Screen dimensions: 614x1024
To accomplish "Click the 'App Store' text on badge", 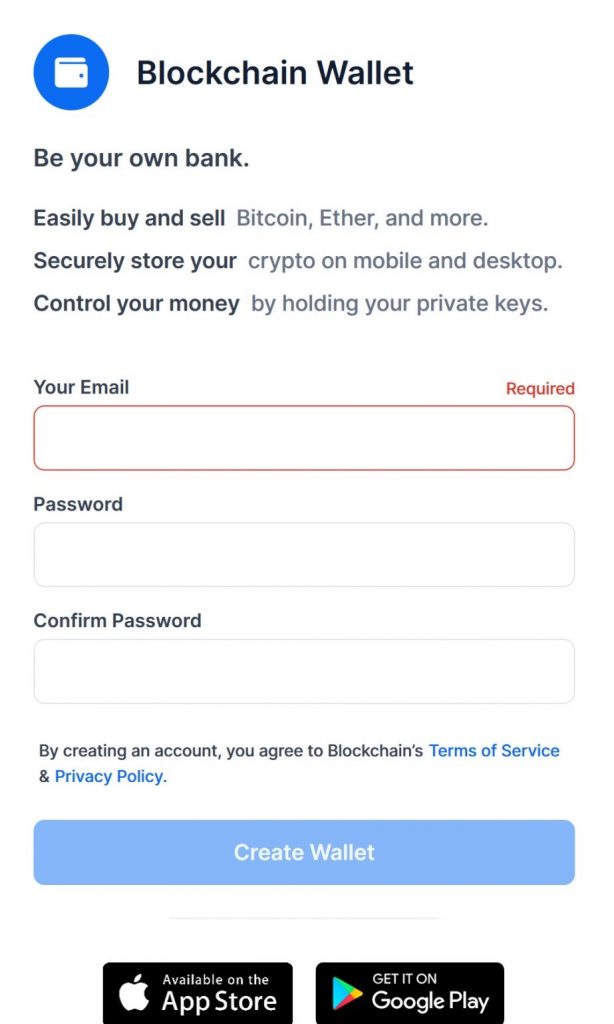I will (219, 1001).
